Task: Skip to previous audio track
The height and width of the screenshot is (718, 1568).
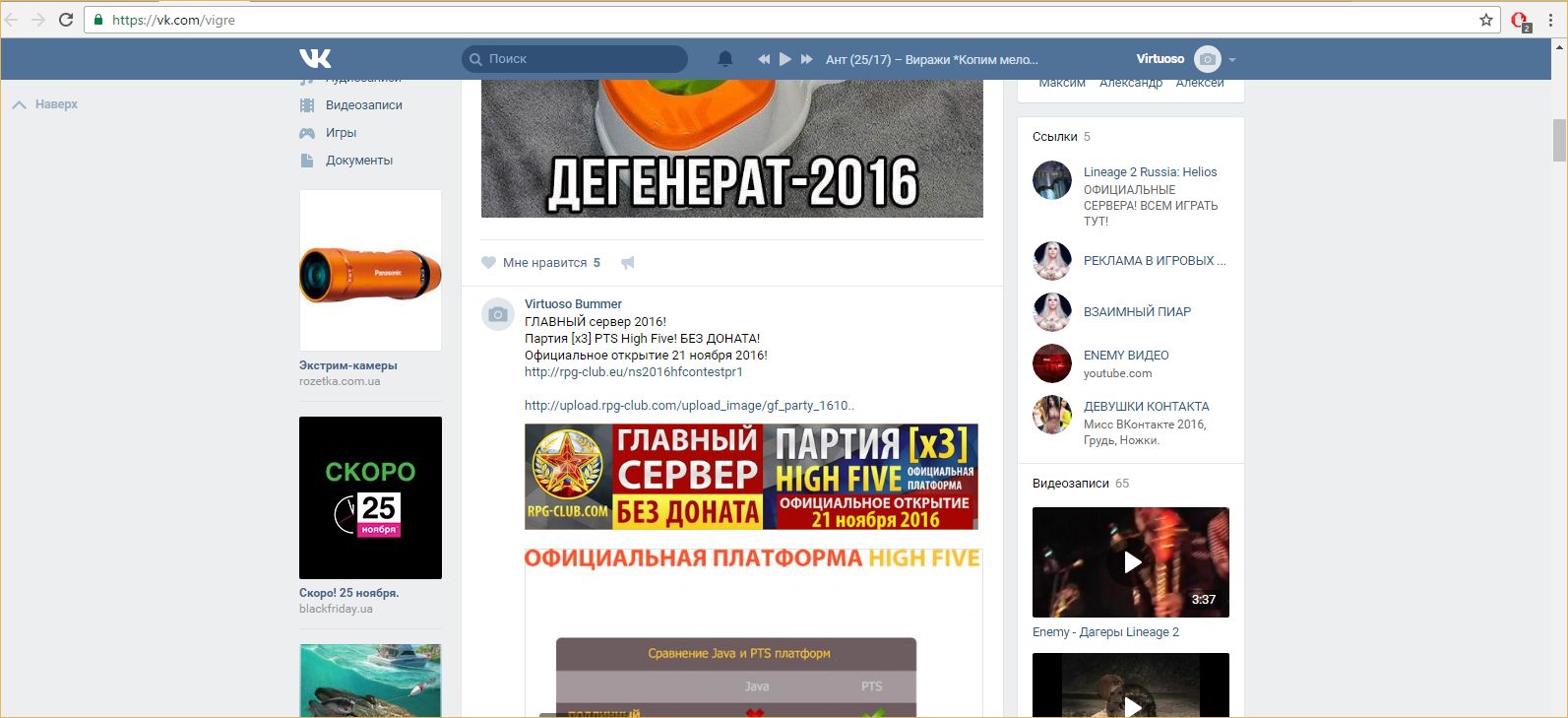Action: point(764,59)
